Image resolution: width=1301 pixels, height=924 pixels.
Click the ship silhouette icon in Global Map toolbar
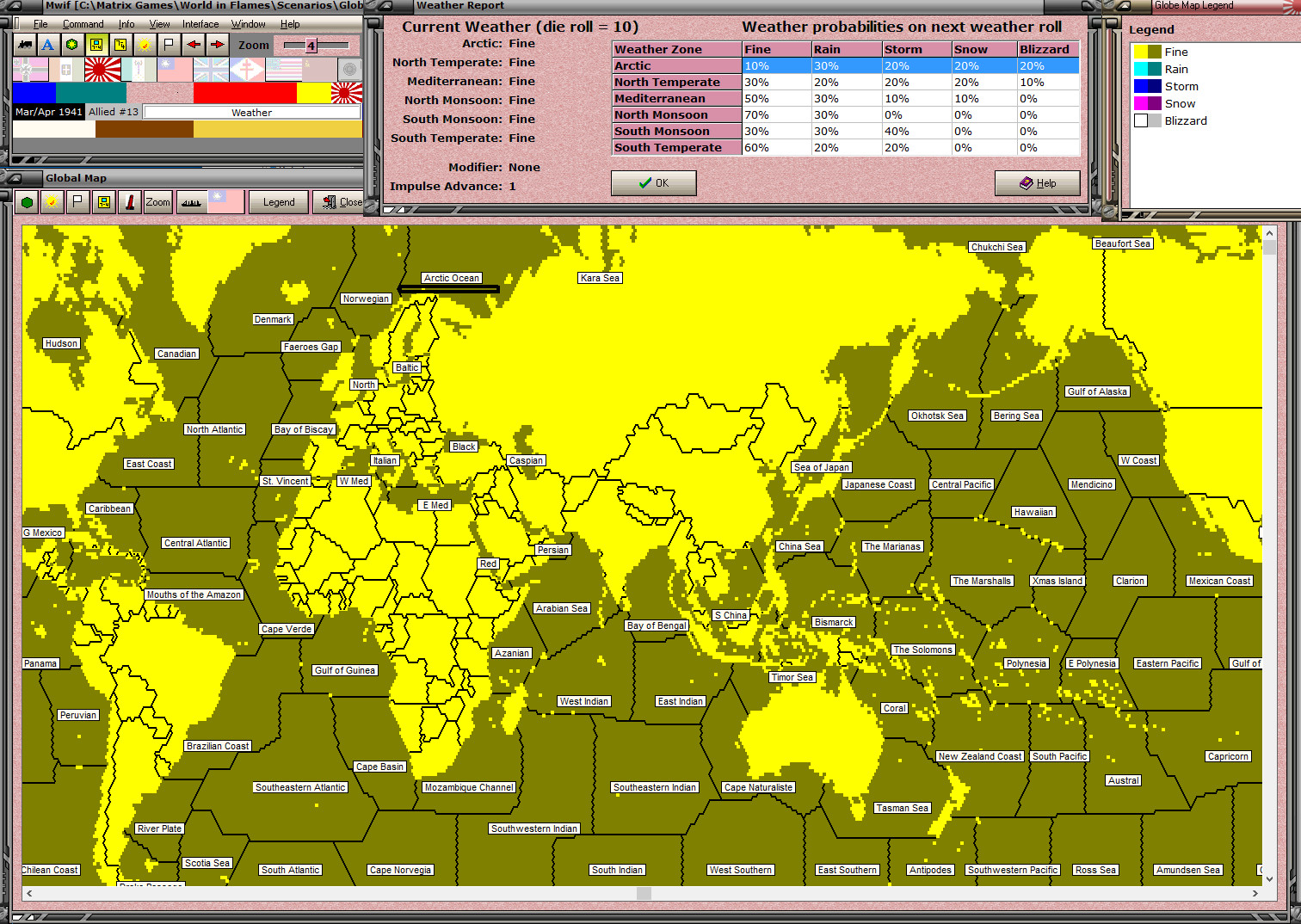[x=191, y=202]
